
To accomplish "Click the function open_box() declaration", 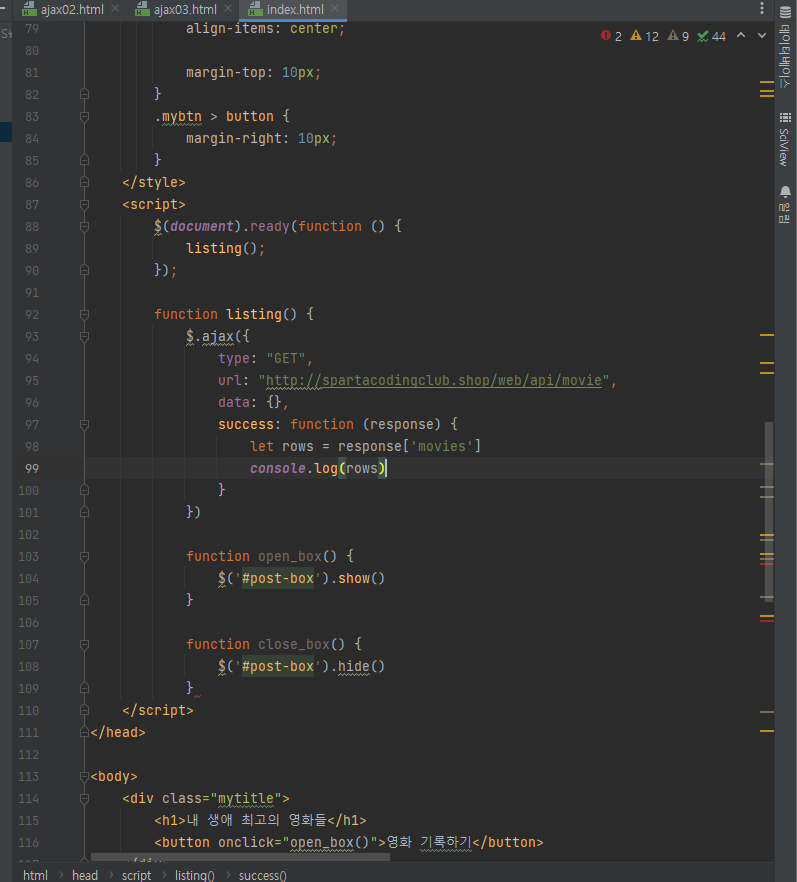I will click(x=269, y=557).
